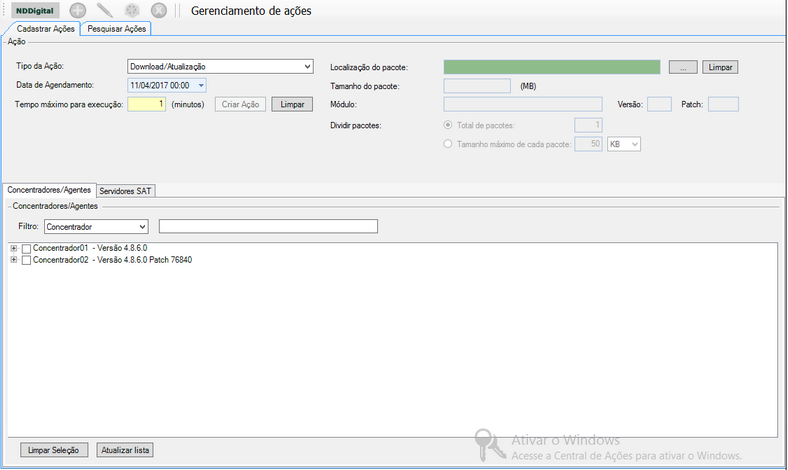Image resolution: width=788 pixels, height=470 pixels.
Task: Click Limpar next to the package location
Action: pyautogui.click(x=720, y=67)
